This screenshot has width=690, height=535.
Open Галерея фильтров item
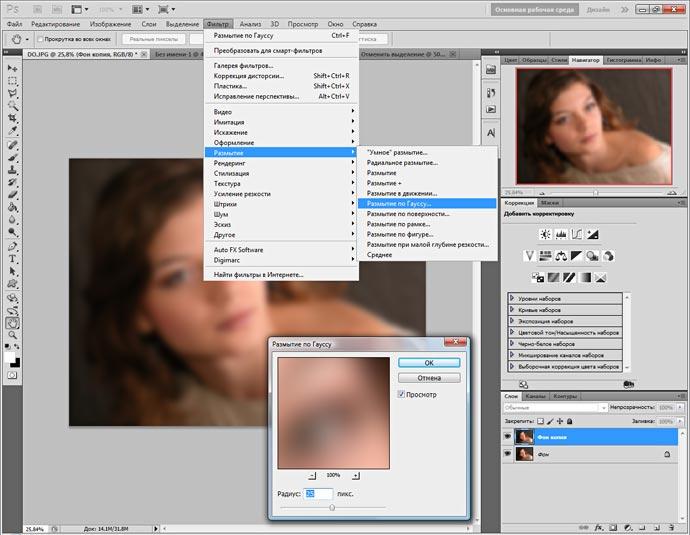tap(282, 66)
